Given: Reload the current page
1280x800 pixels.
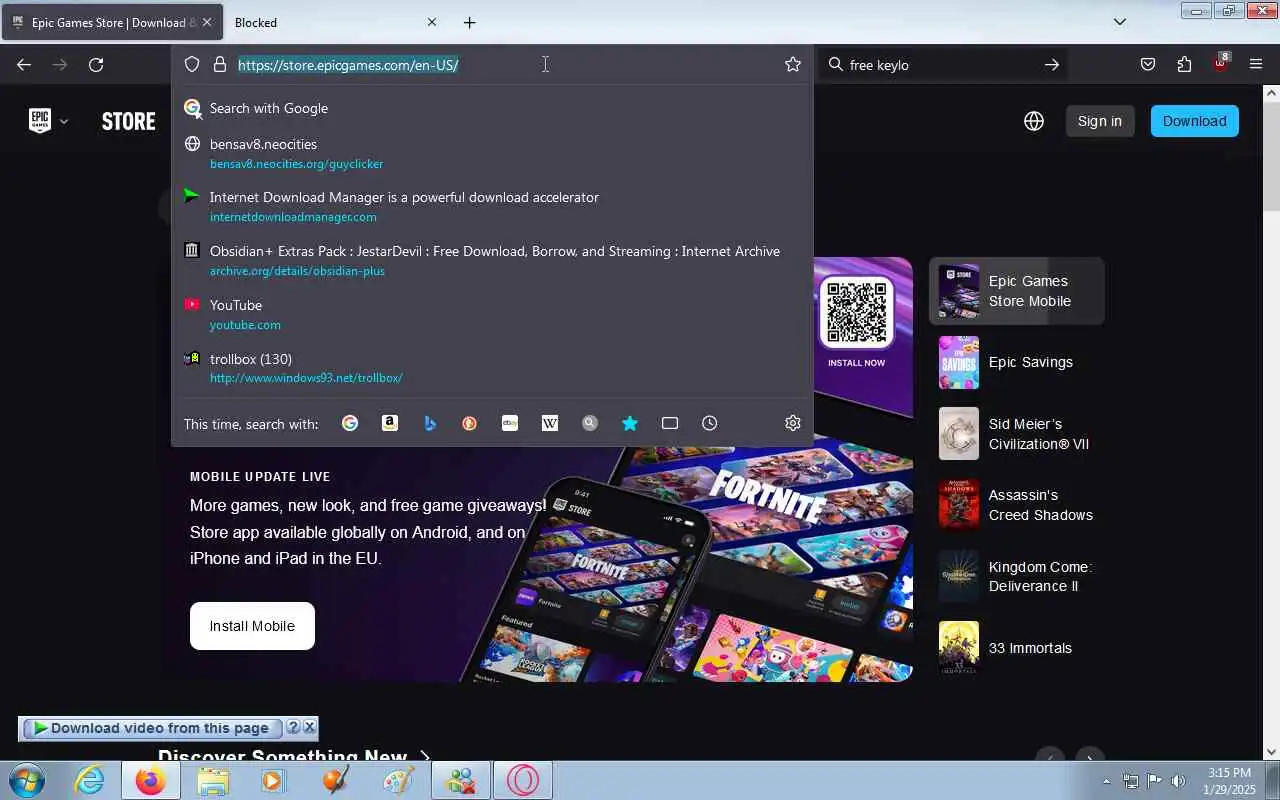Looking at the screenshot, I should (x=96, y=65).
